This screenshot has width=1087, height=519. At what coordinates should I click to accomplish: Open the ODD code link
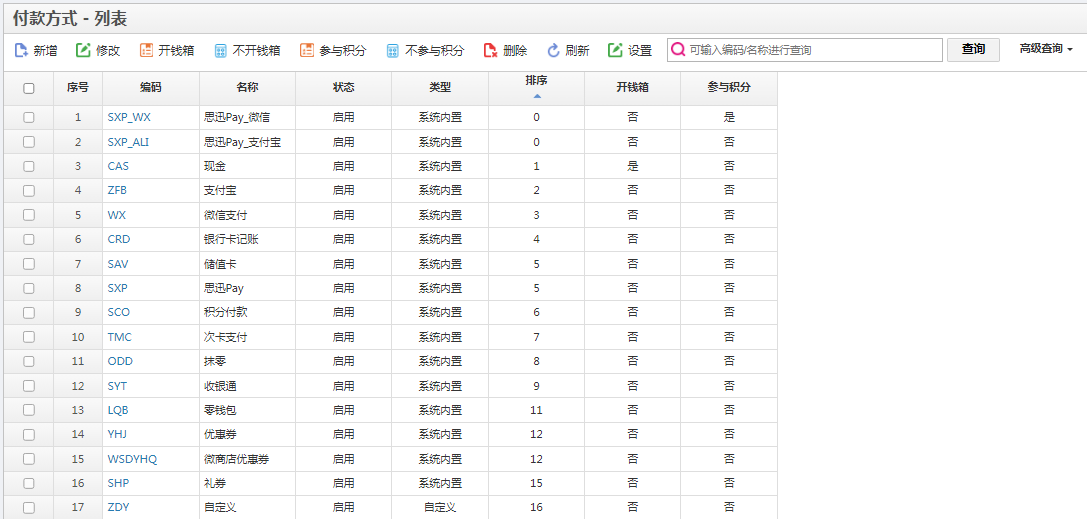(x=120, y=361)
